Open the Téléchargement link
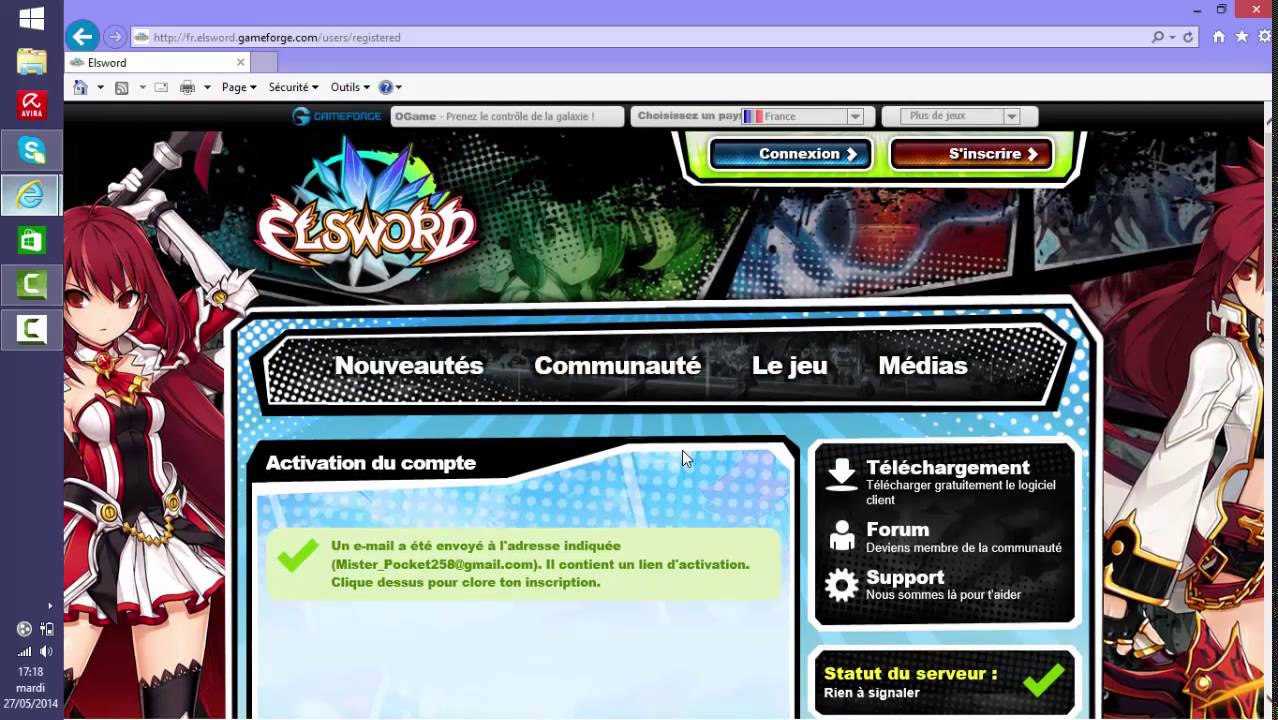Screen dimensions: 1278x720 947,467
